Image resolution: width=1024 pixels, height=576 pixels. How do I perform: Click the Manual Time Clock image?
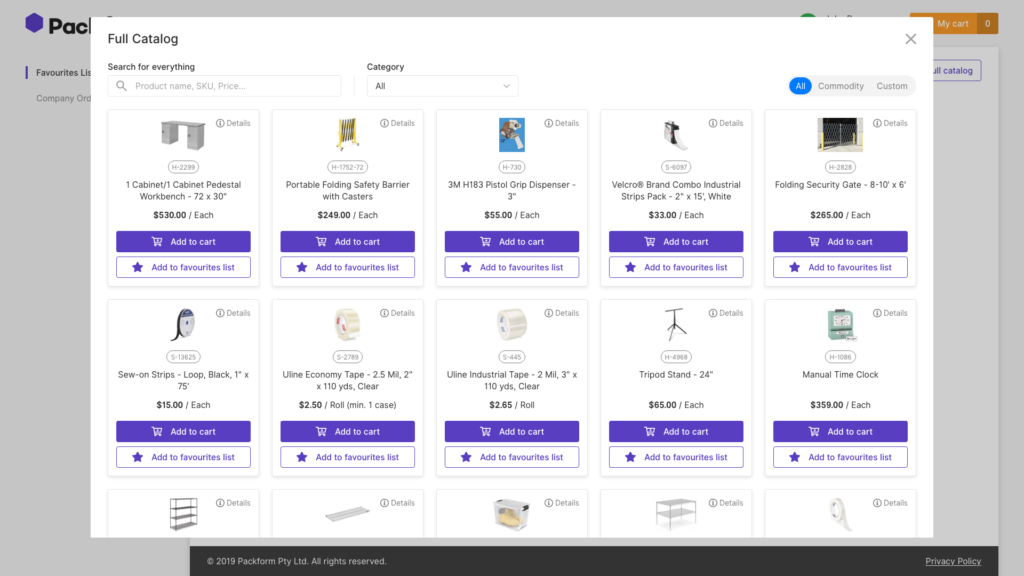[x=840, y=325]
